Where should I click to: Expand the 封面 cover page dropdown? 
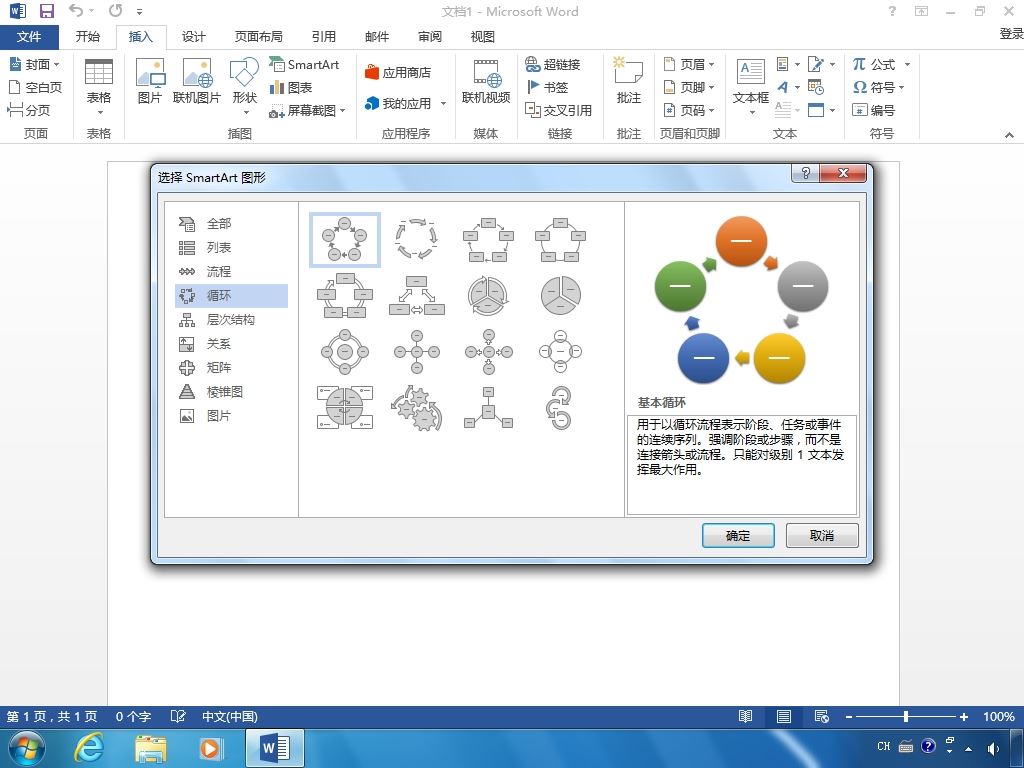pos(56,64)
